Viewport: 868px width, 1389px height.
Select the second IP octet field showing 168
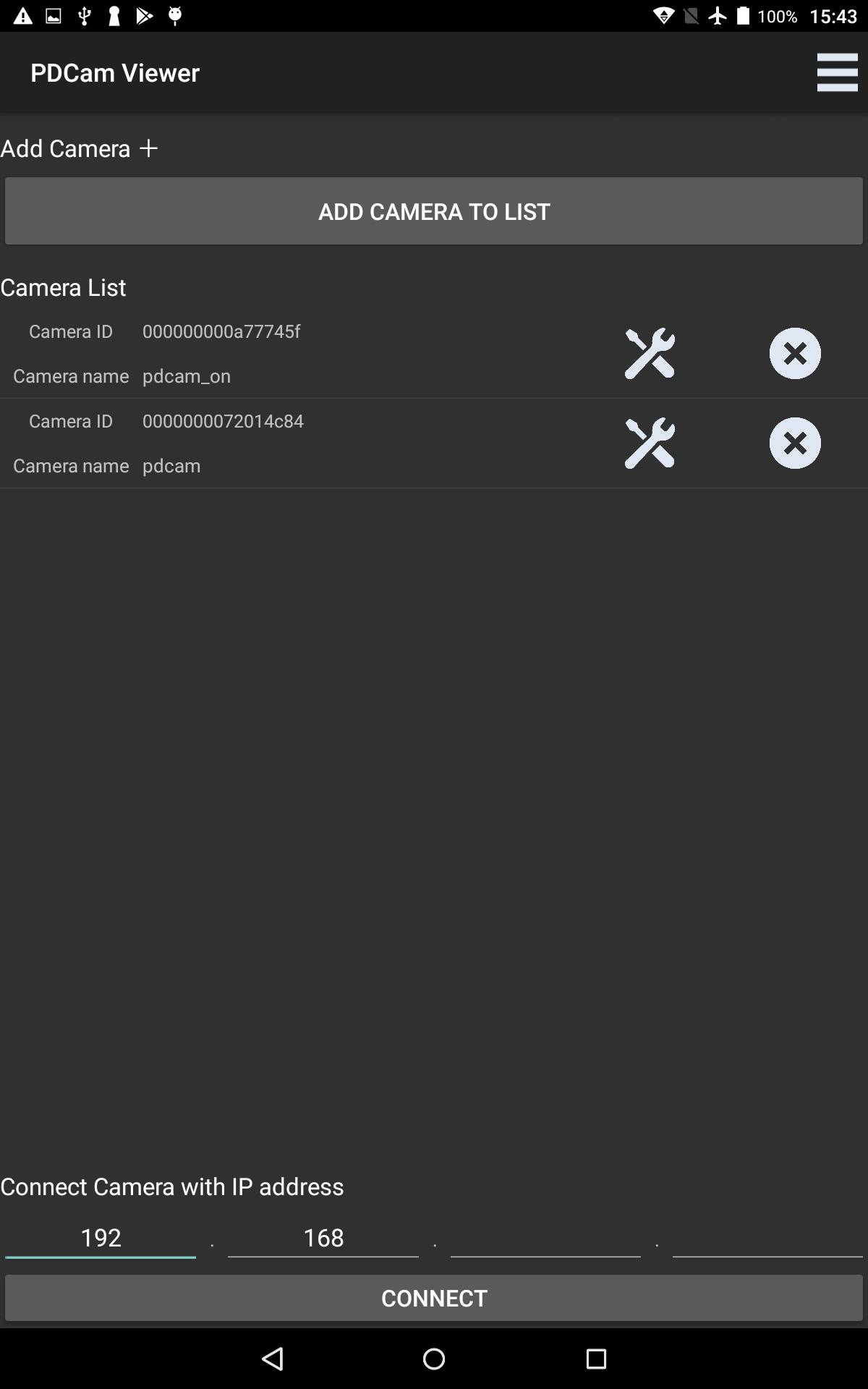click(x=323, y=1238)
